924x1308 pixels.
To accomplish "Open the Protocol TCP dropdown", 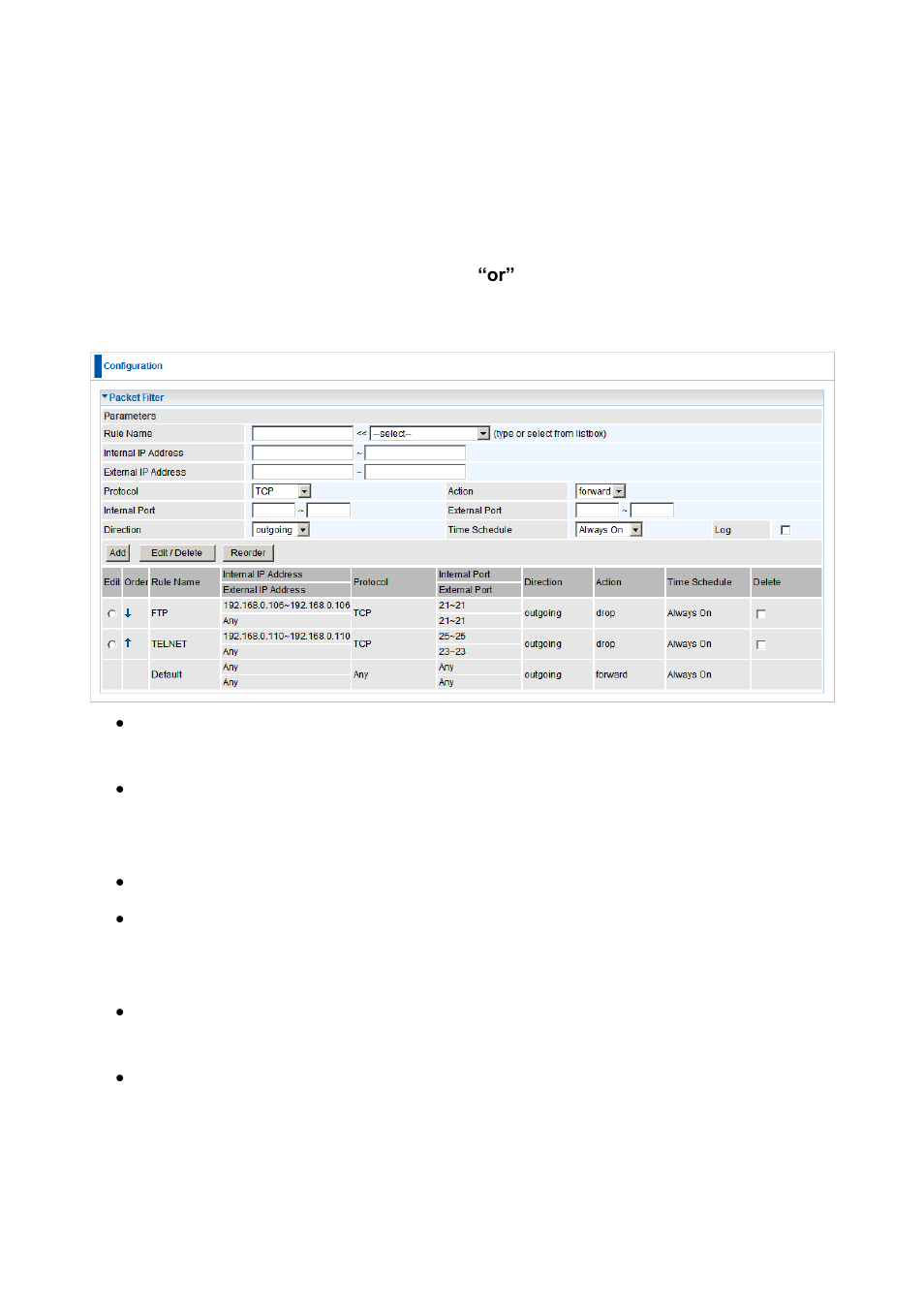I will (x=282, y=491).
